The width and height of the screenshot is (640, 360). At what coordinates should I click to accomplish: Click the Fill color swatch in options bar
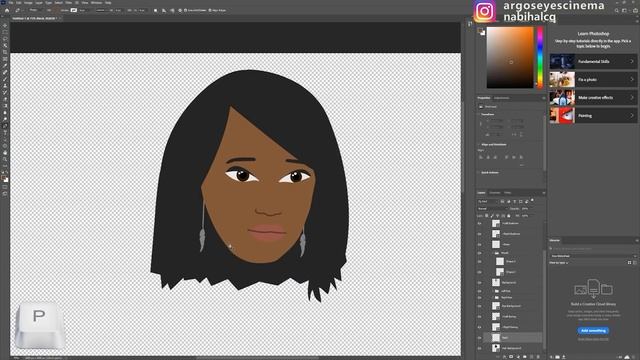[56, 10]
